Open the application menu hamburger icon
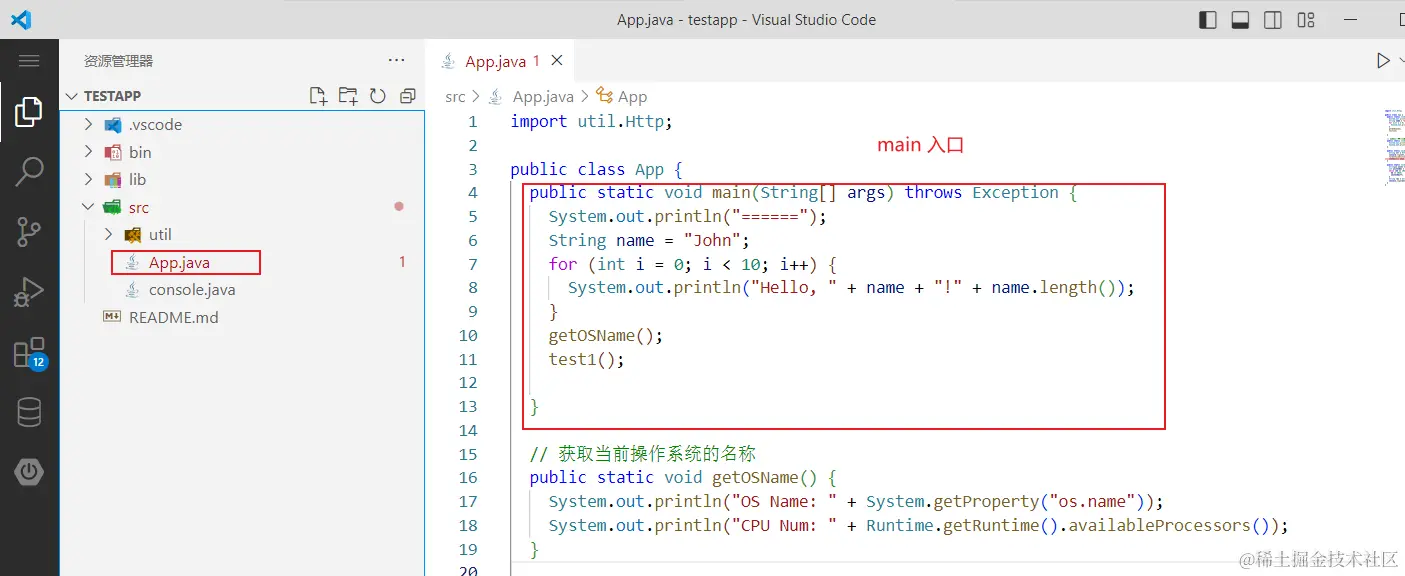The height and width of the screenshot is (576, 1405). coord(30,60)
